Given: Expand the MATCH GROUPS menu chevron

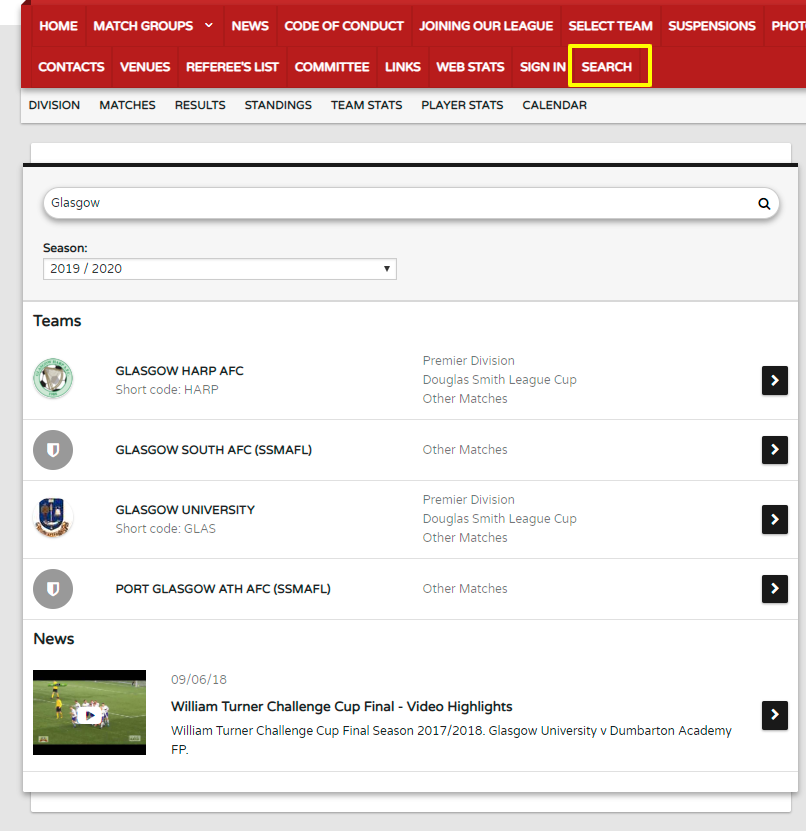Looking at the screenshot, I should (209, 26).
